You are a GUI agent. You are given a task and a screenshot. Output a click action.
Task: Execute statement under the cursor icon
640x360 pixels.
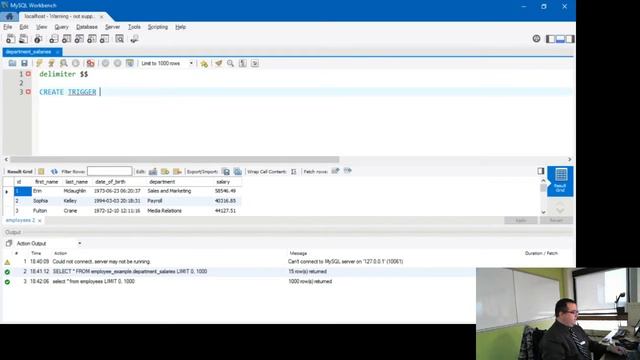(51, 63)
